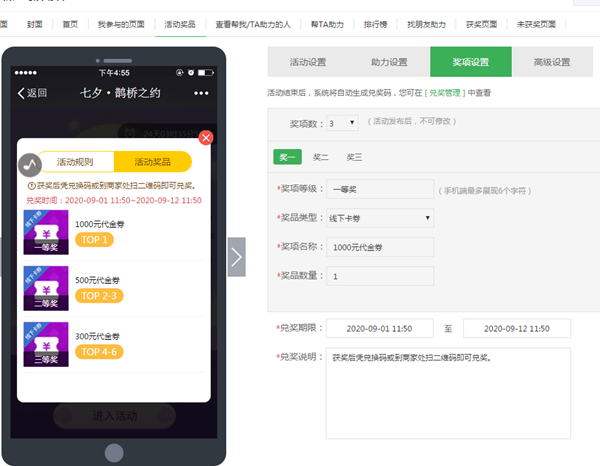Select the 一等奖 coupon thumbnail
The width and height of the screenshot is (600, 466).
46,232
